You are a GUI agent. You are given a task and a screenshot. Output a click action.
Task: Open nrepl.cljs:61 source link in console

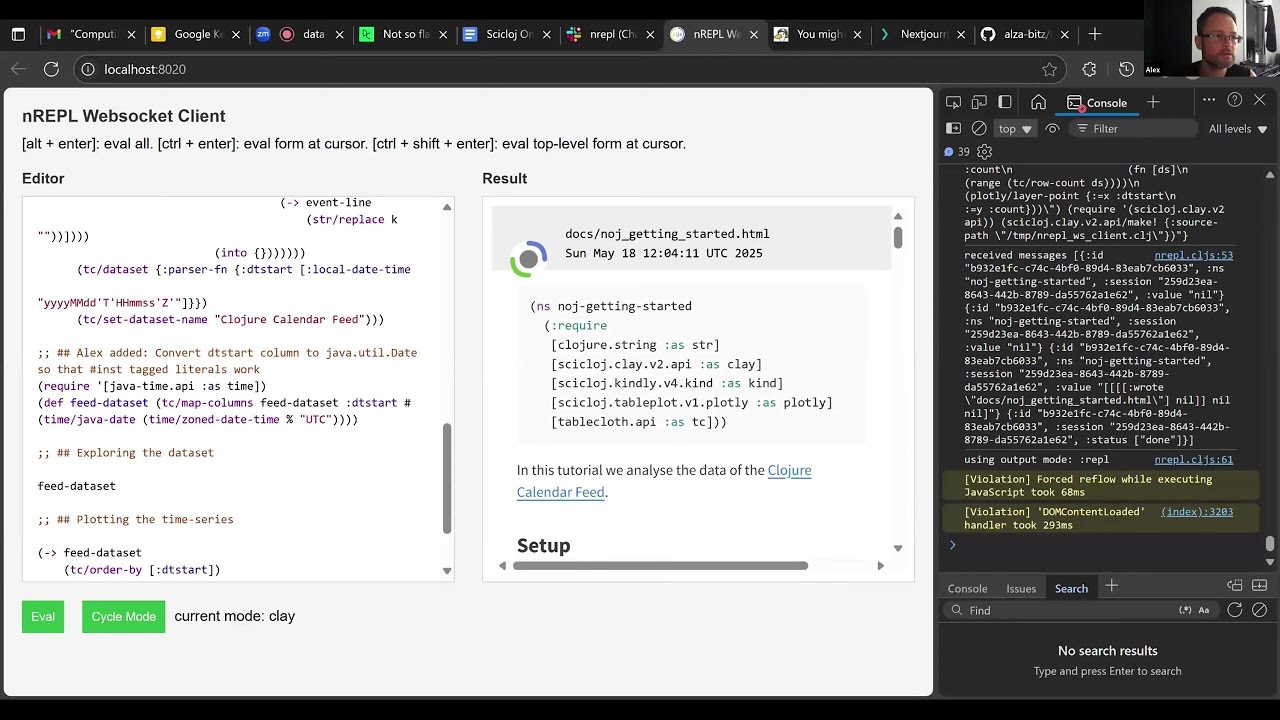click(1193, 460)
